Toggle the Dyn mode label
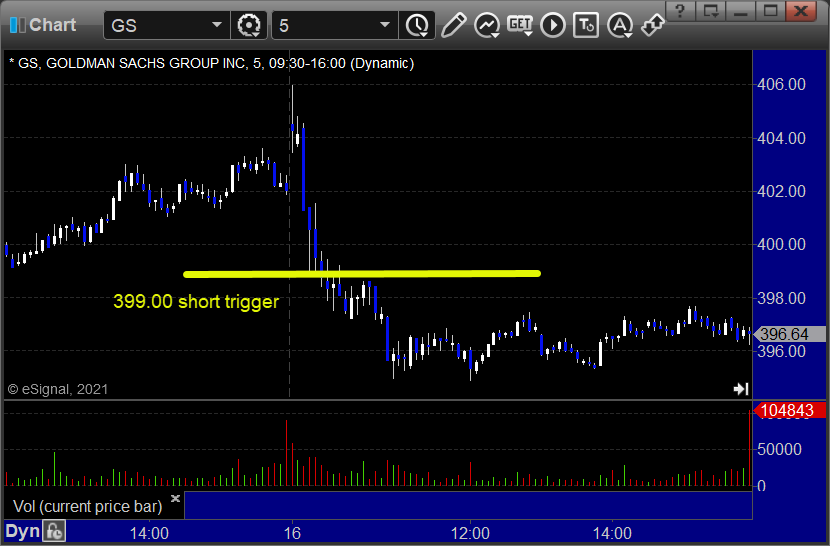This screenshot has width=830, height=546. pos(22,531)
